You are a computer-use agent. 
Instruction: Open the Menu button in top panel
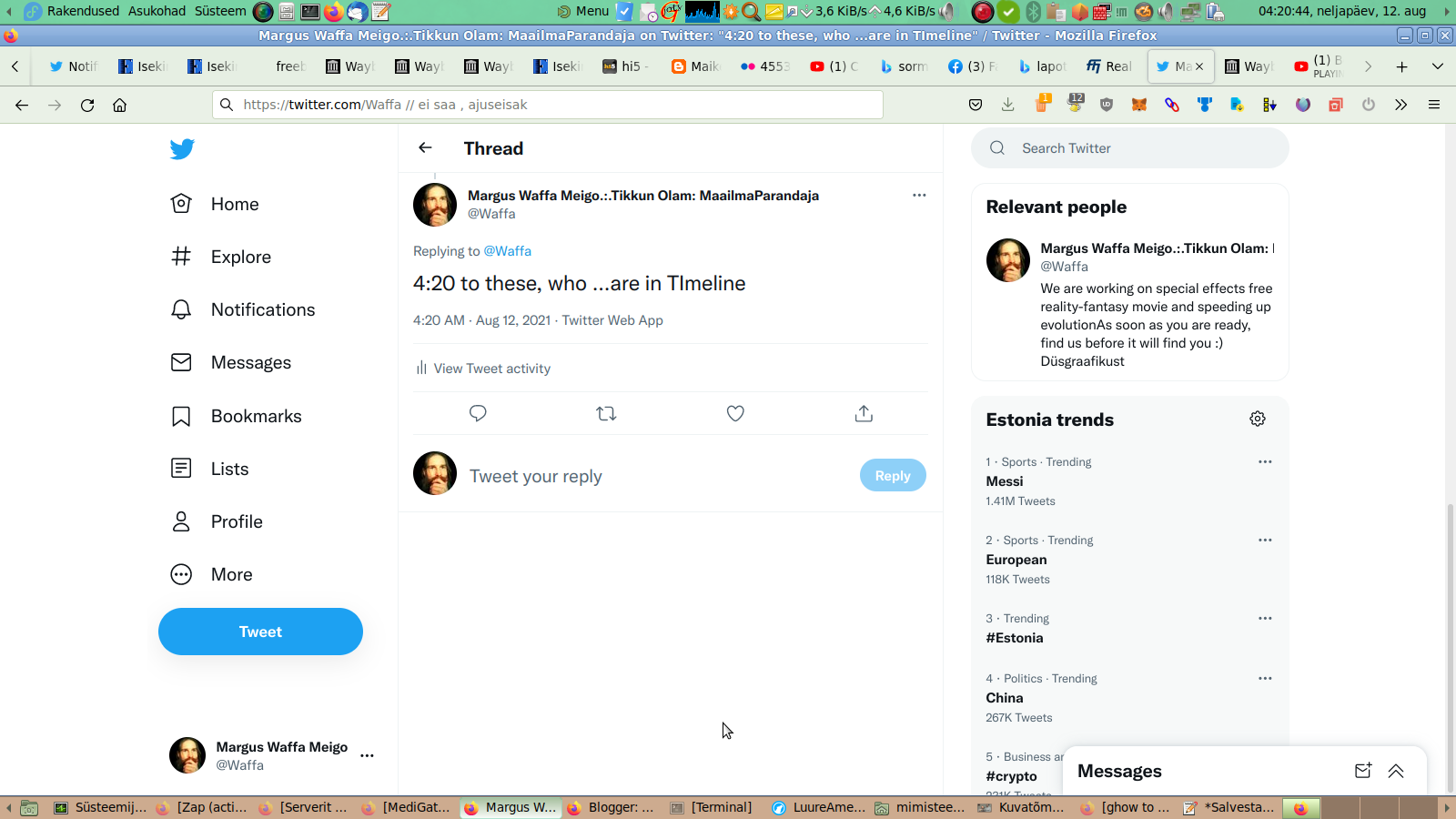click(583, 11)
